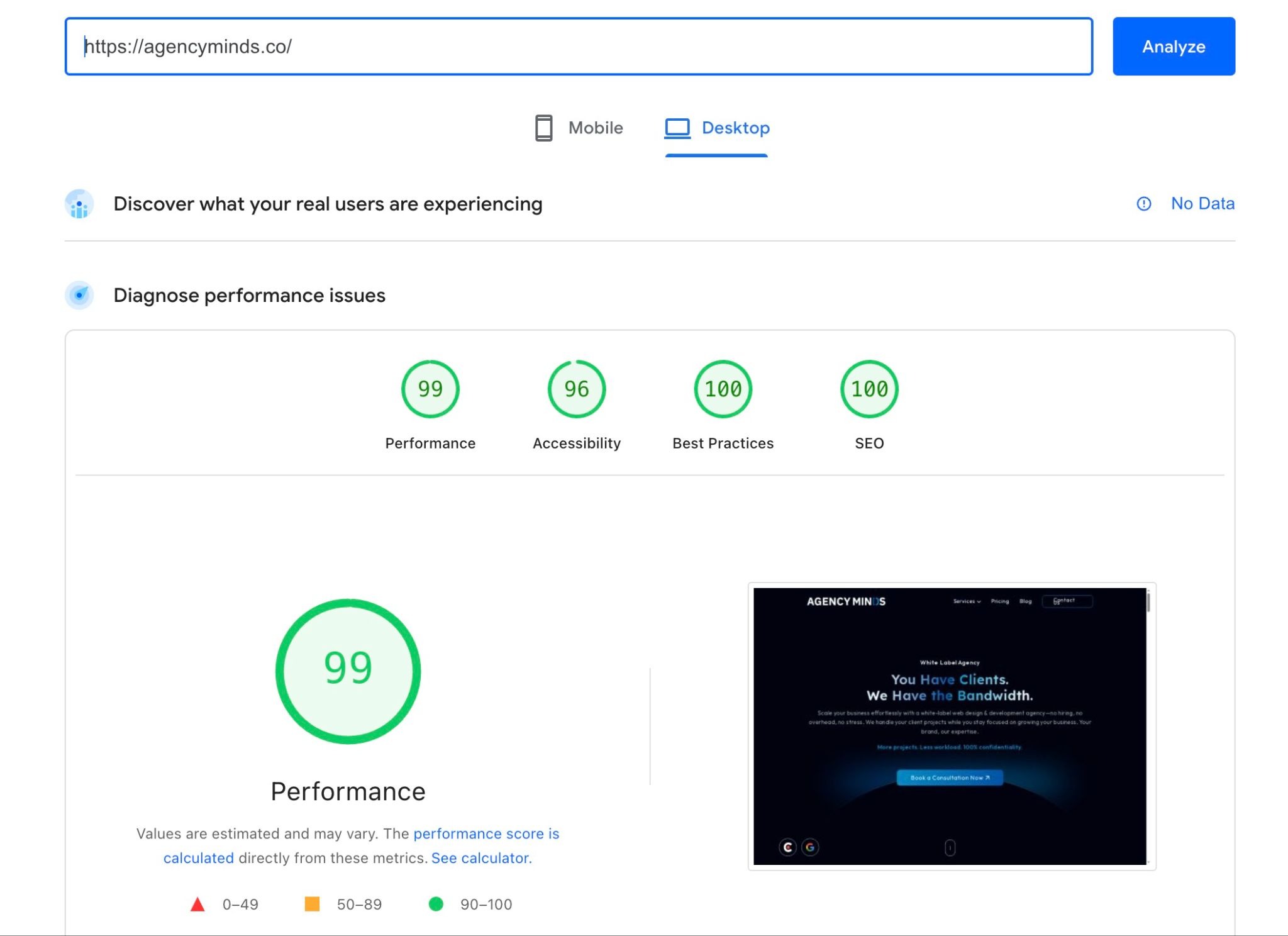Click the mobile phone icon
This screenshot has width=1288, height=936.
pyautogui.click(x=543, y=128)
